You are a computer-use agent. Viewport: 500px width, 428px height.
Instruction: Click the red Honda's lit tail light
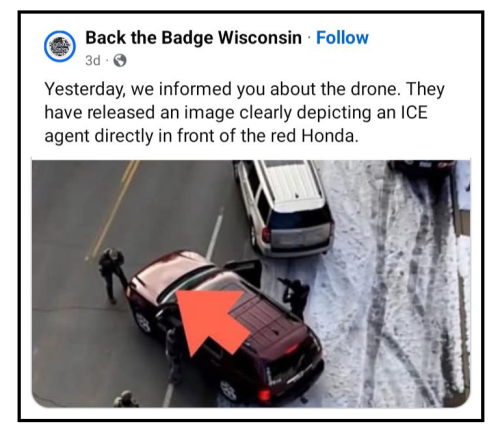click(264, 394)
